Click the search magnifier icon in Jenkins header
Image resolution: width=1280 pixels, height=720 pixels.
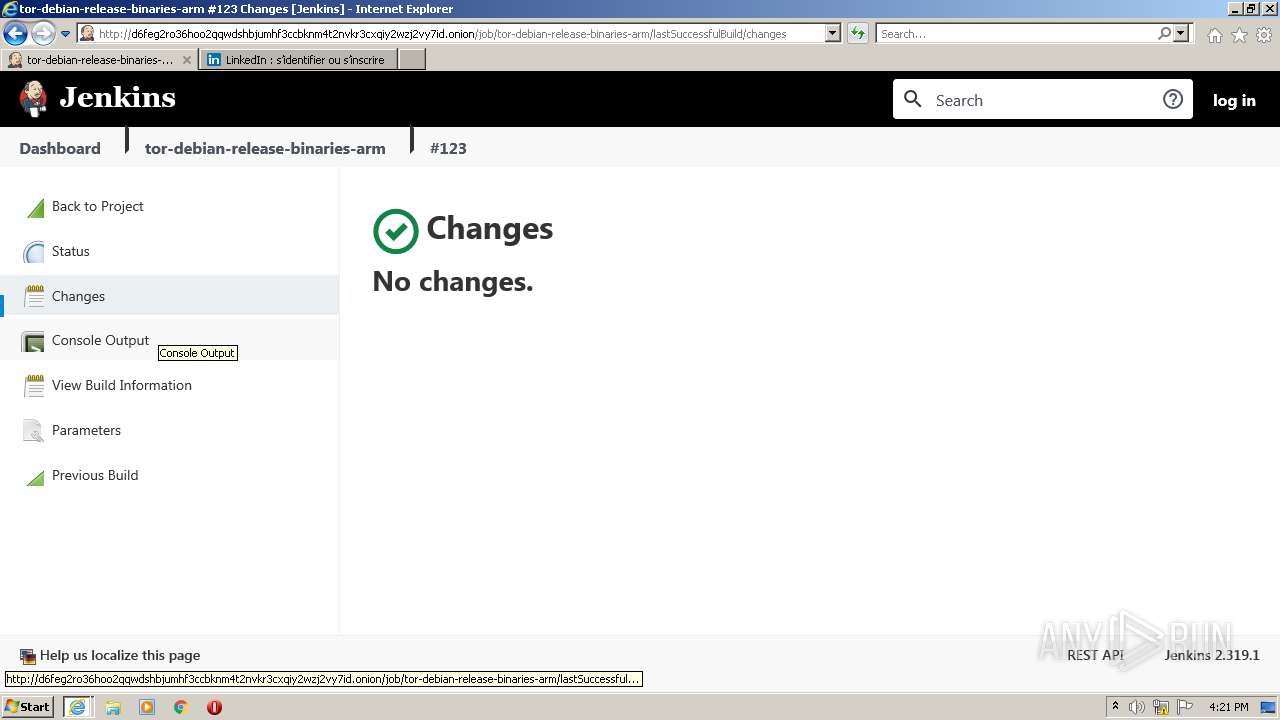(x=912, y=99)
